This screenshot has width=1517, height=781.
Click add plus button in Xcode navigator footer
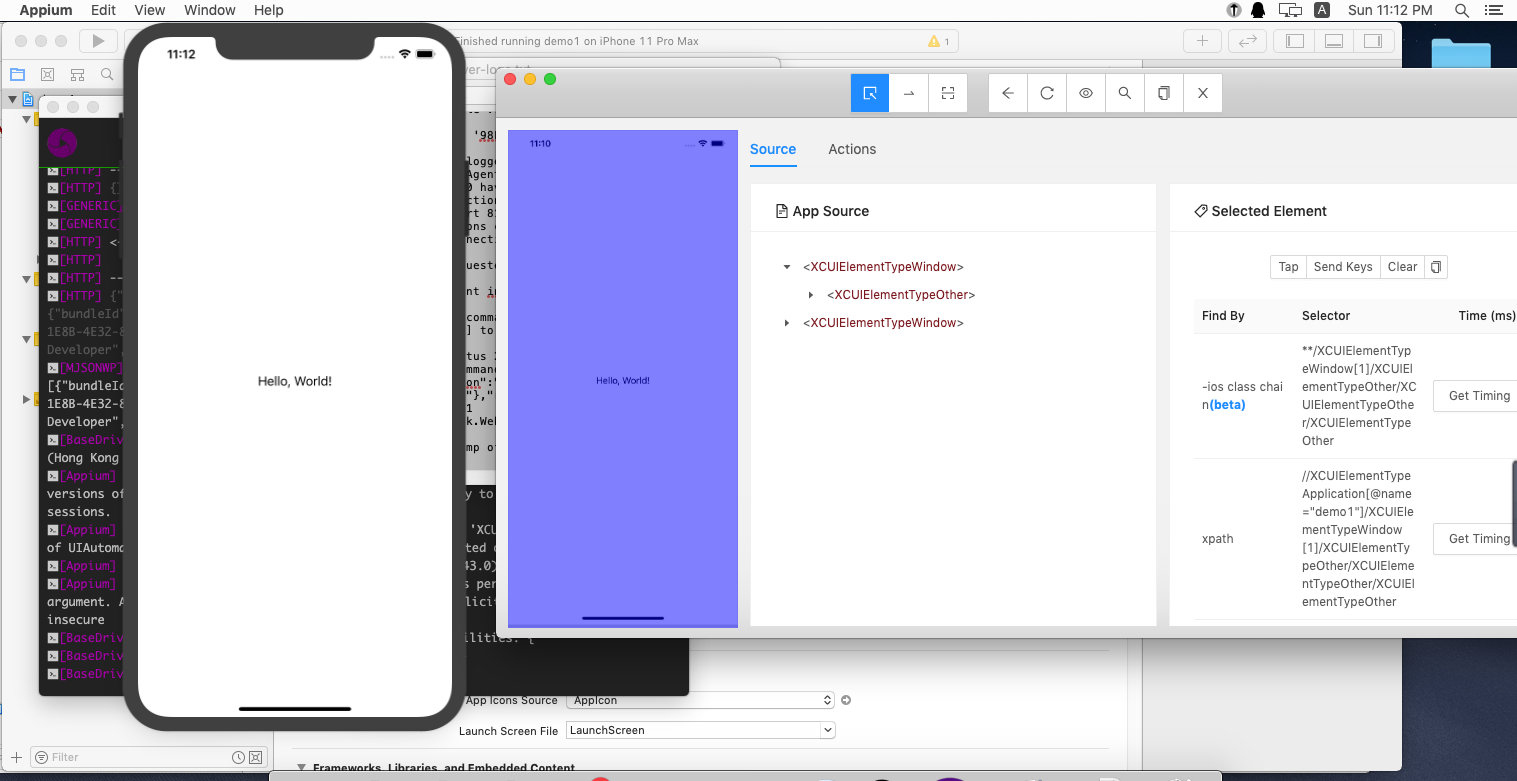pyautogui.click(x=16, y=757)
